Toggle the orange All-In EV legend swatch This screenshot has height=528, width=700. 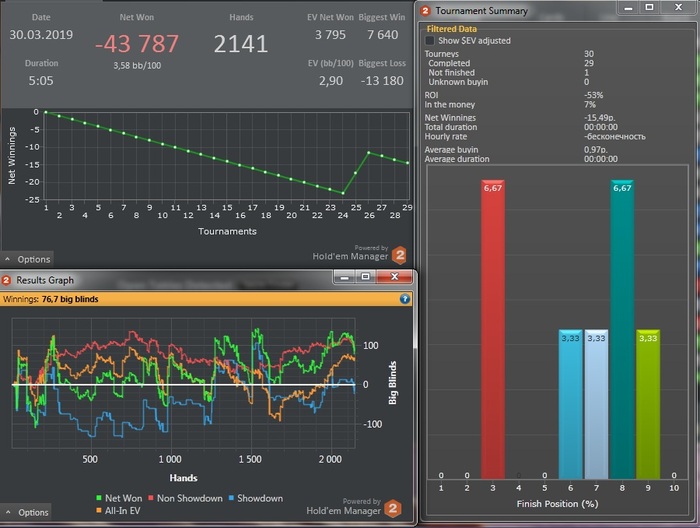point(99,511)
